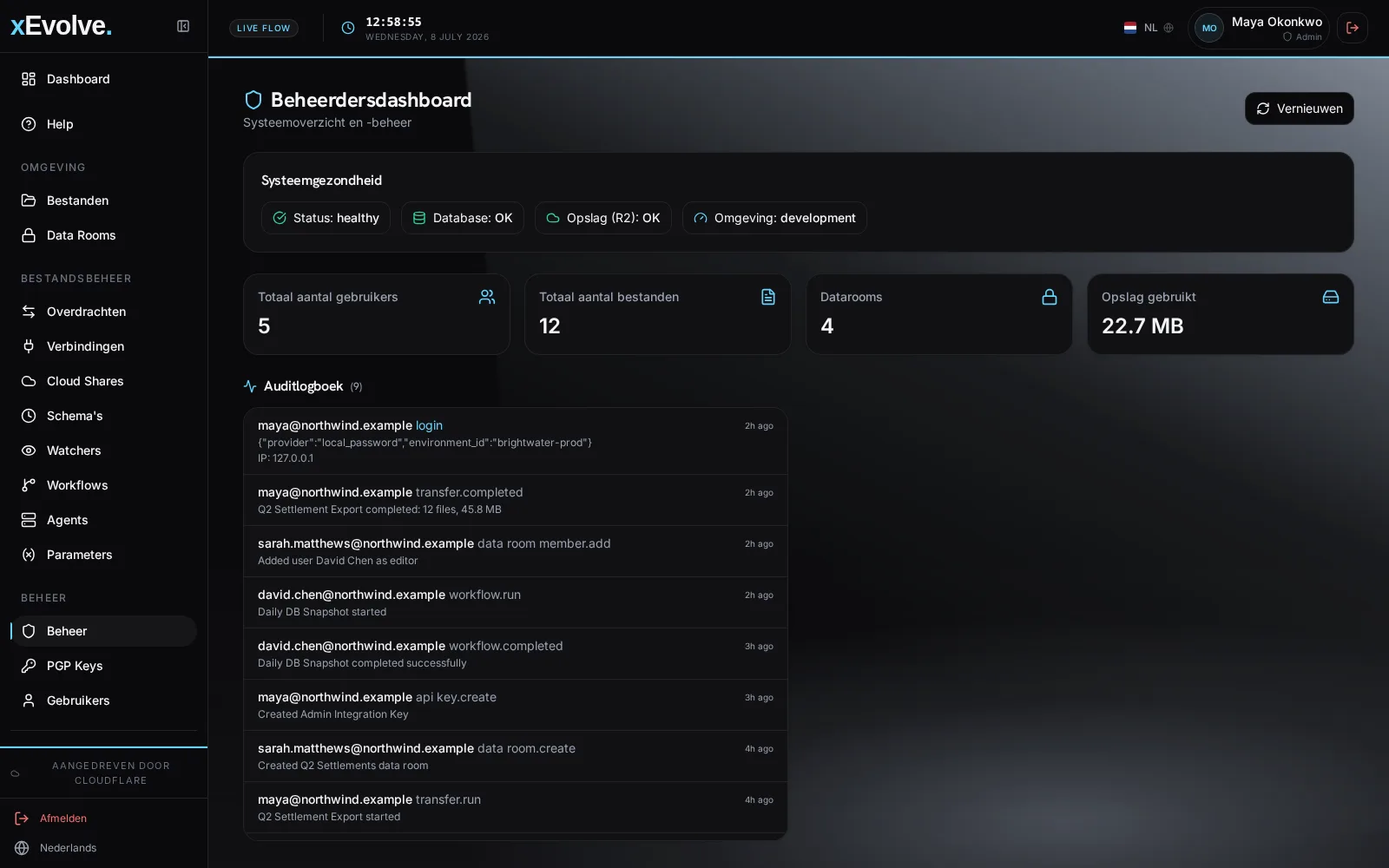
Task: Click the Database: OK chip
Action: (463, 218)
